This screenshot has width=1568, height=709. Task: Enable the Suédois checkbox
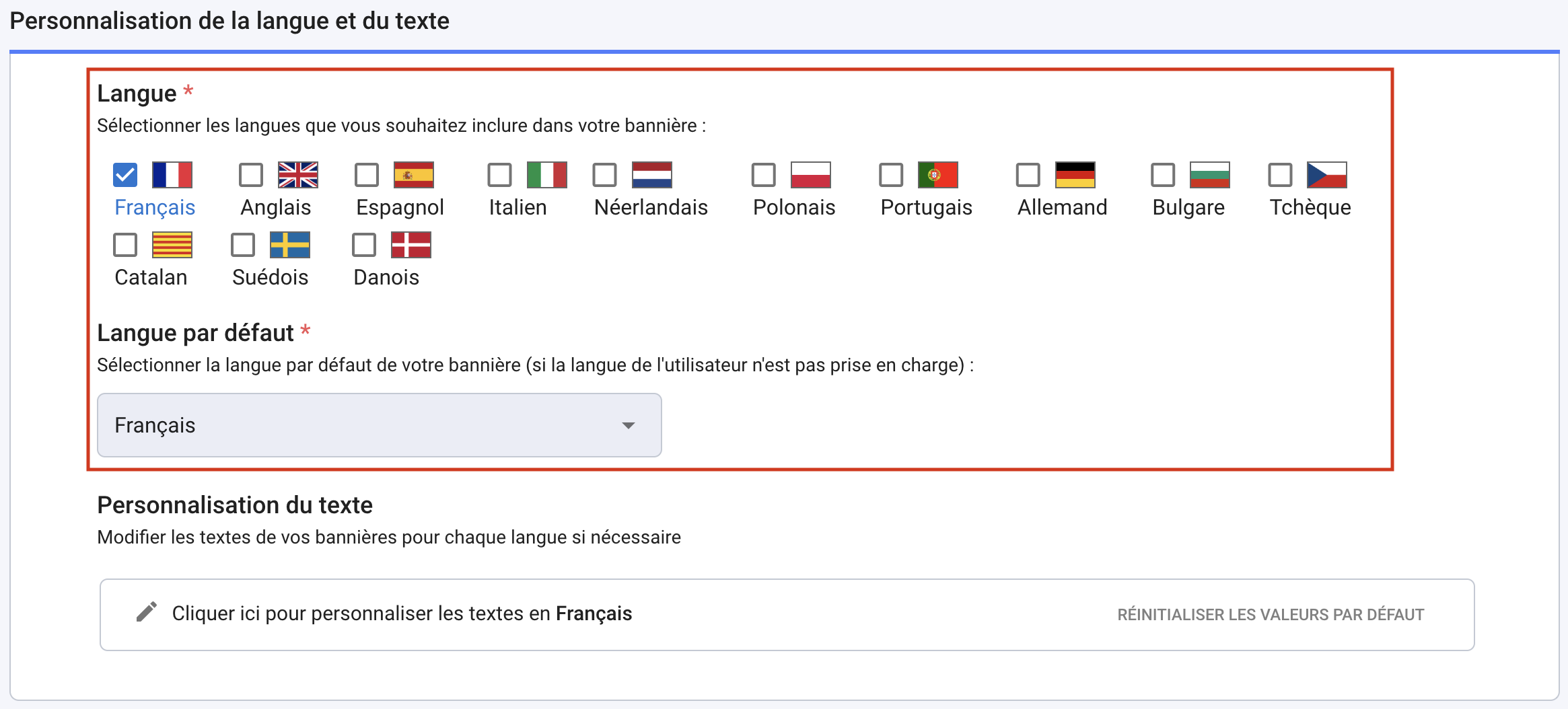pos(242,245)
